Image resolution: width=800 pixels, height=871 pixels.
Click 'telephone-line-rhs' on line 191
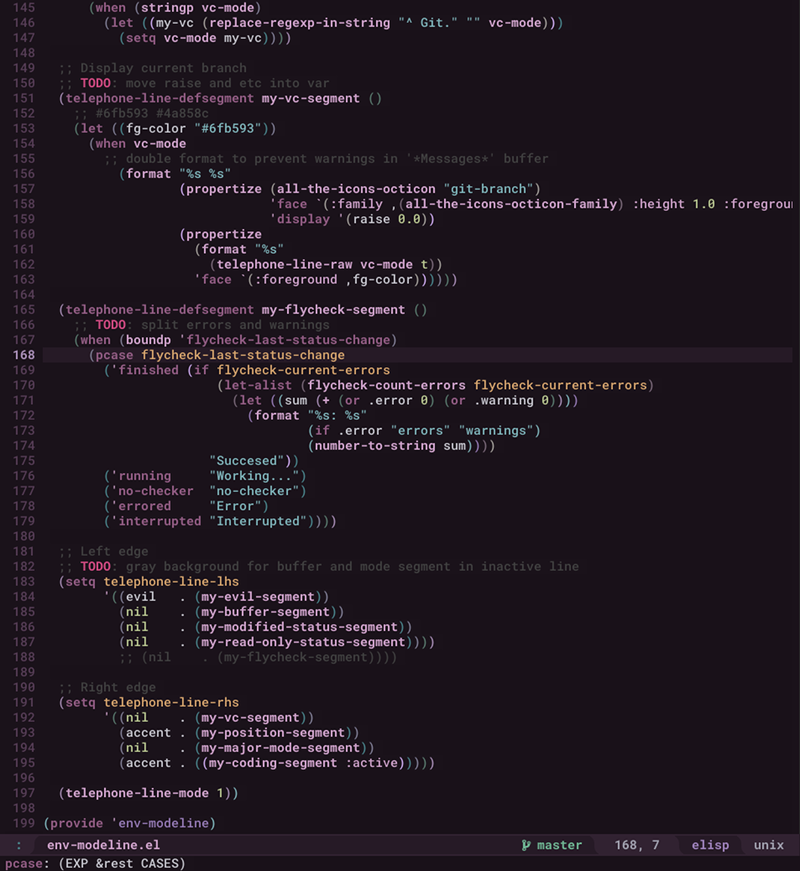pos(171,702)
